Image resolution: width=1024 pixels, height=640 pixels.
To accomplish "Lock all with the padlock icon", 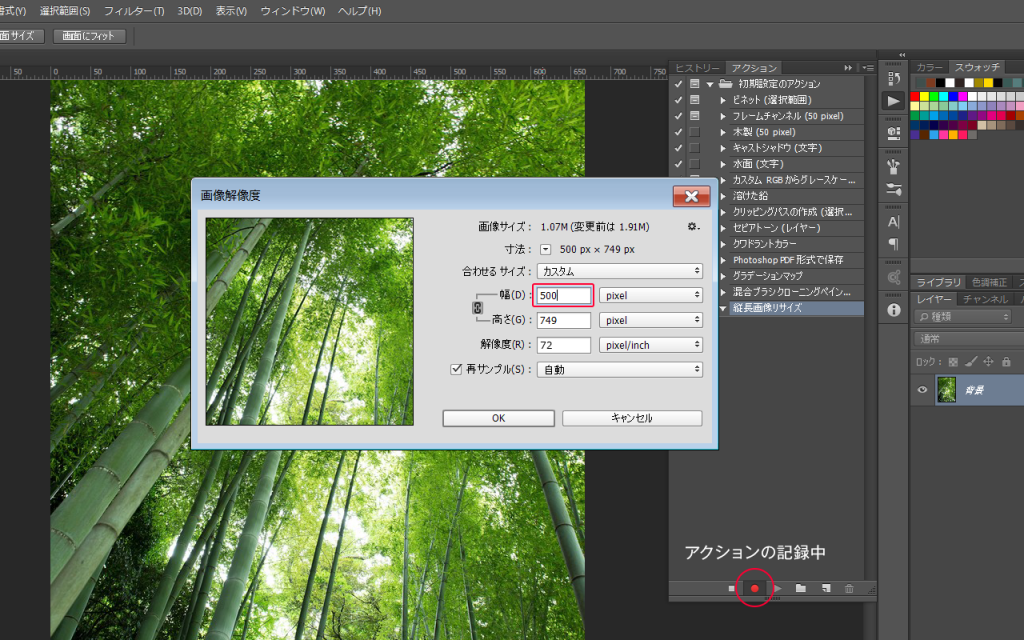I will click(x=1006, y=362).
